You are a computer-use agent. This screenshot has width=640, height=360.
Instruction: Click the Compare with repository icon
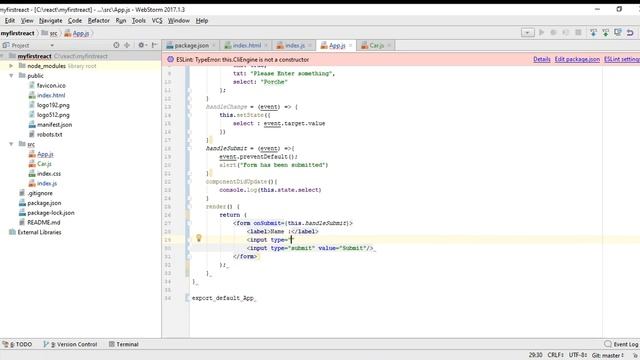[618, 32]
